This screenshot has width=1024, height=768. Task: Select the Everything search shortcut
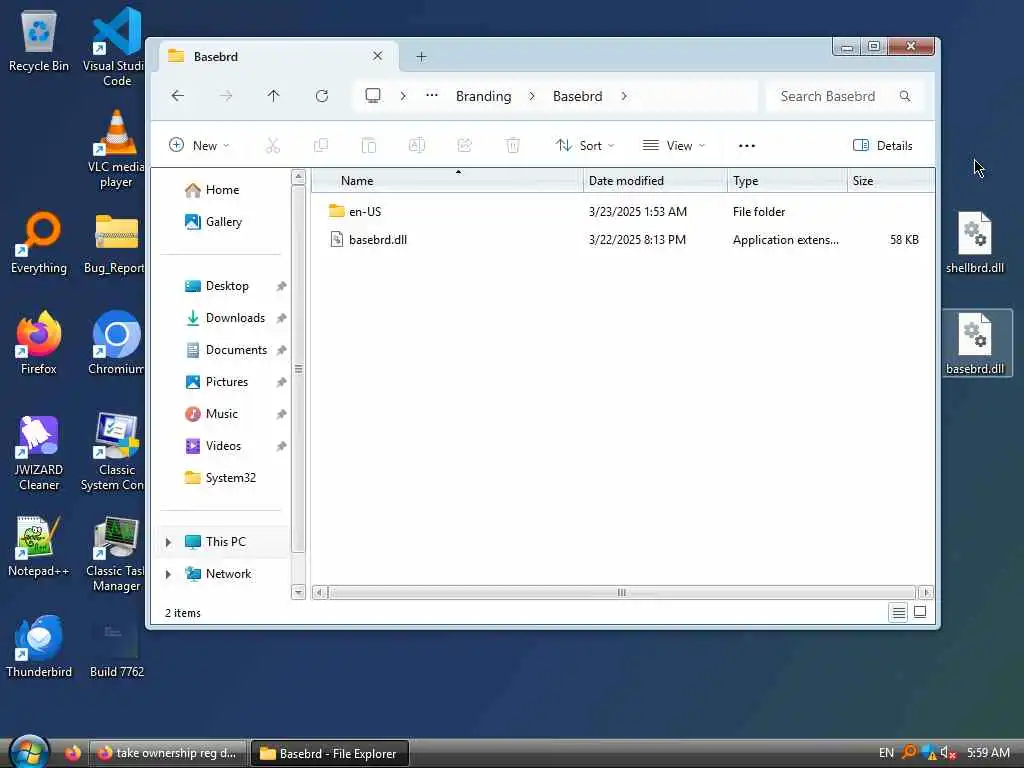(x=39, y=242)
